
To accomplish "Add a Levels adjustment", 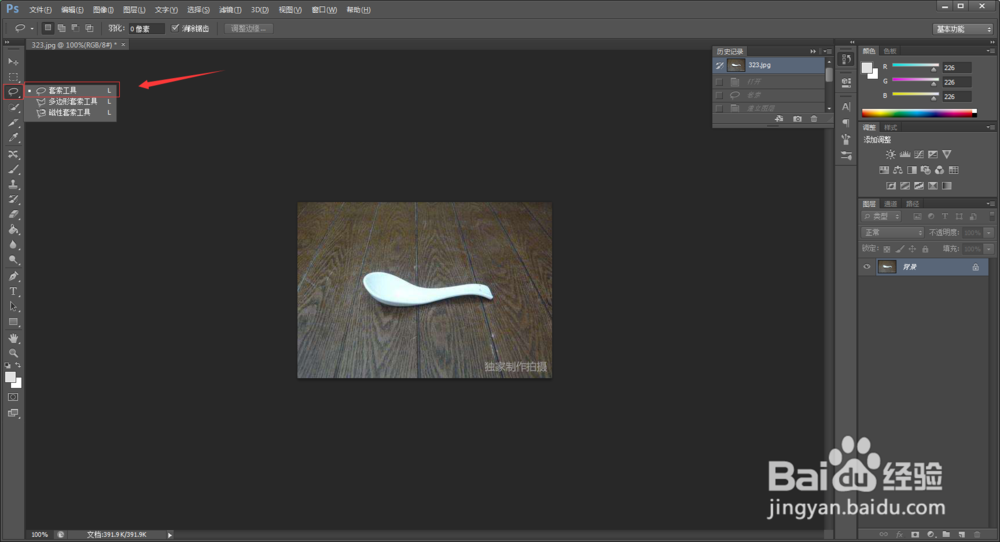I will pos(904,154).
